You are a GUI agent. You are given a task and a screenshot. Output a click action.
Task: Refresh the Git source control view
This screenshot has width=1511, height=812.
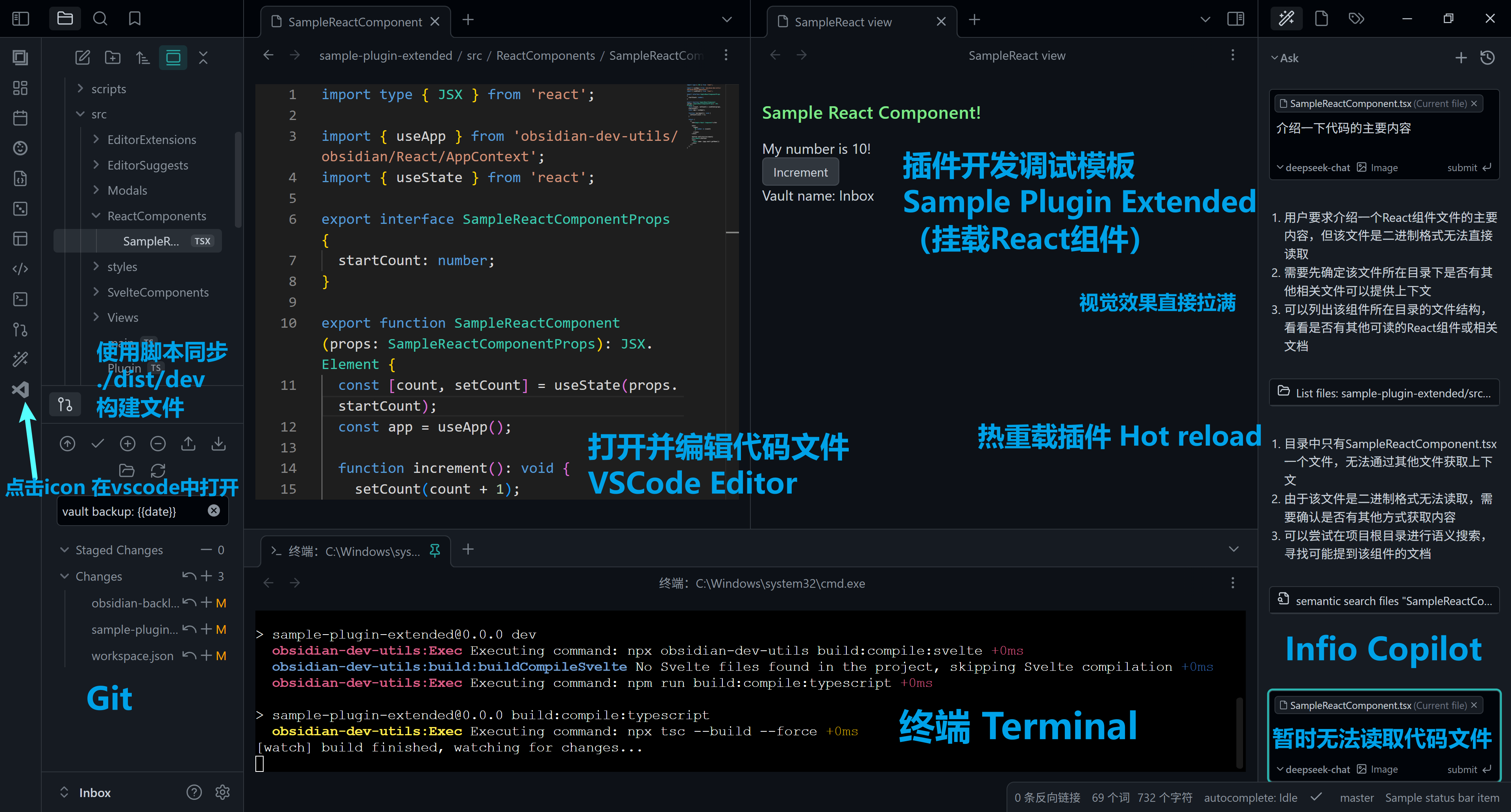pyautogui.click(x=158, y=470)
